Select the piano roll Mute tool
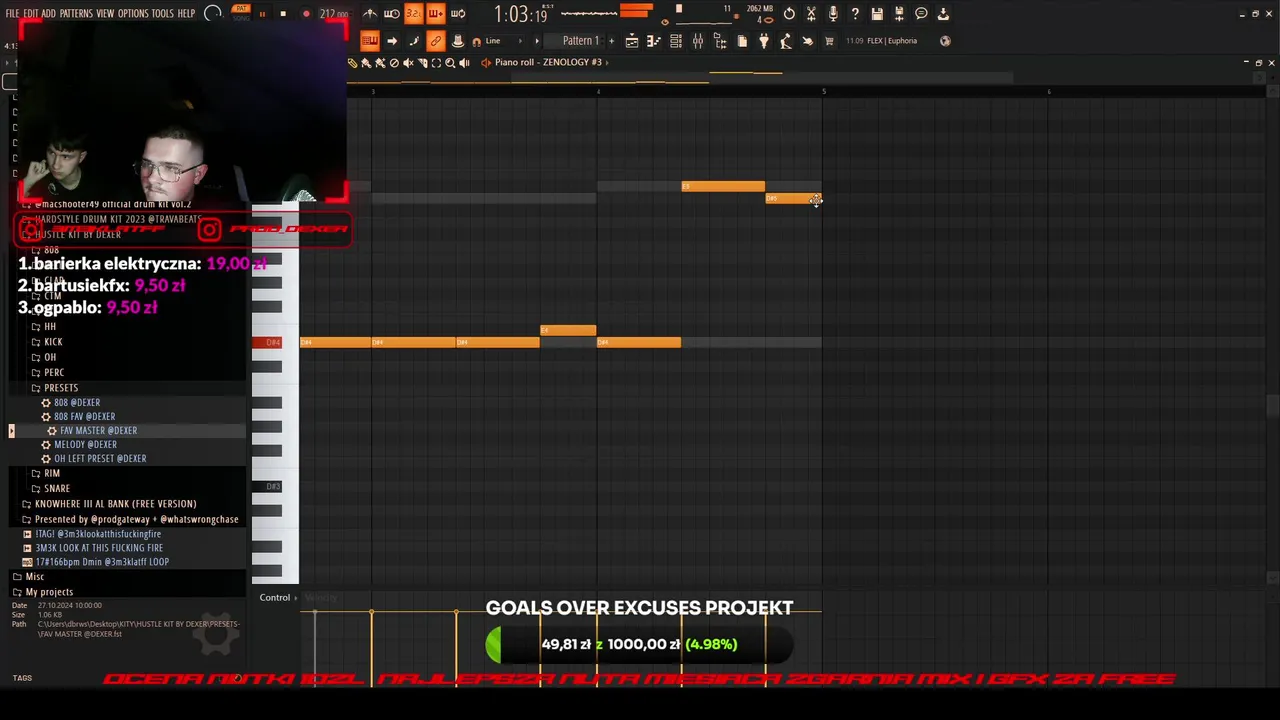The image size is (1280, 720). [408, 63]
